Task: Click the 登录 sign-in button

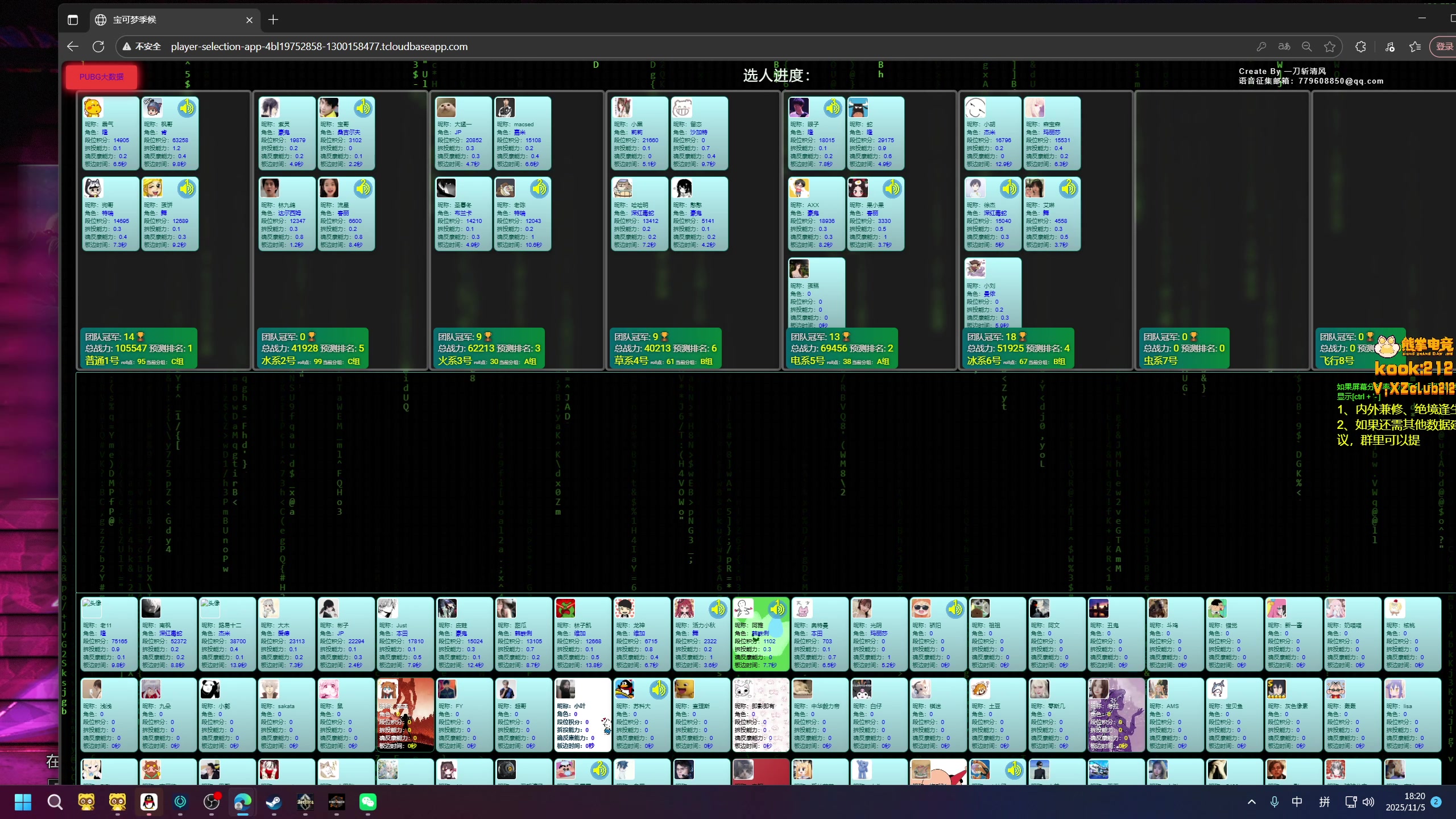Action: [1443, 47]
